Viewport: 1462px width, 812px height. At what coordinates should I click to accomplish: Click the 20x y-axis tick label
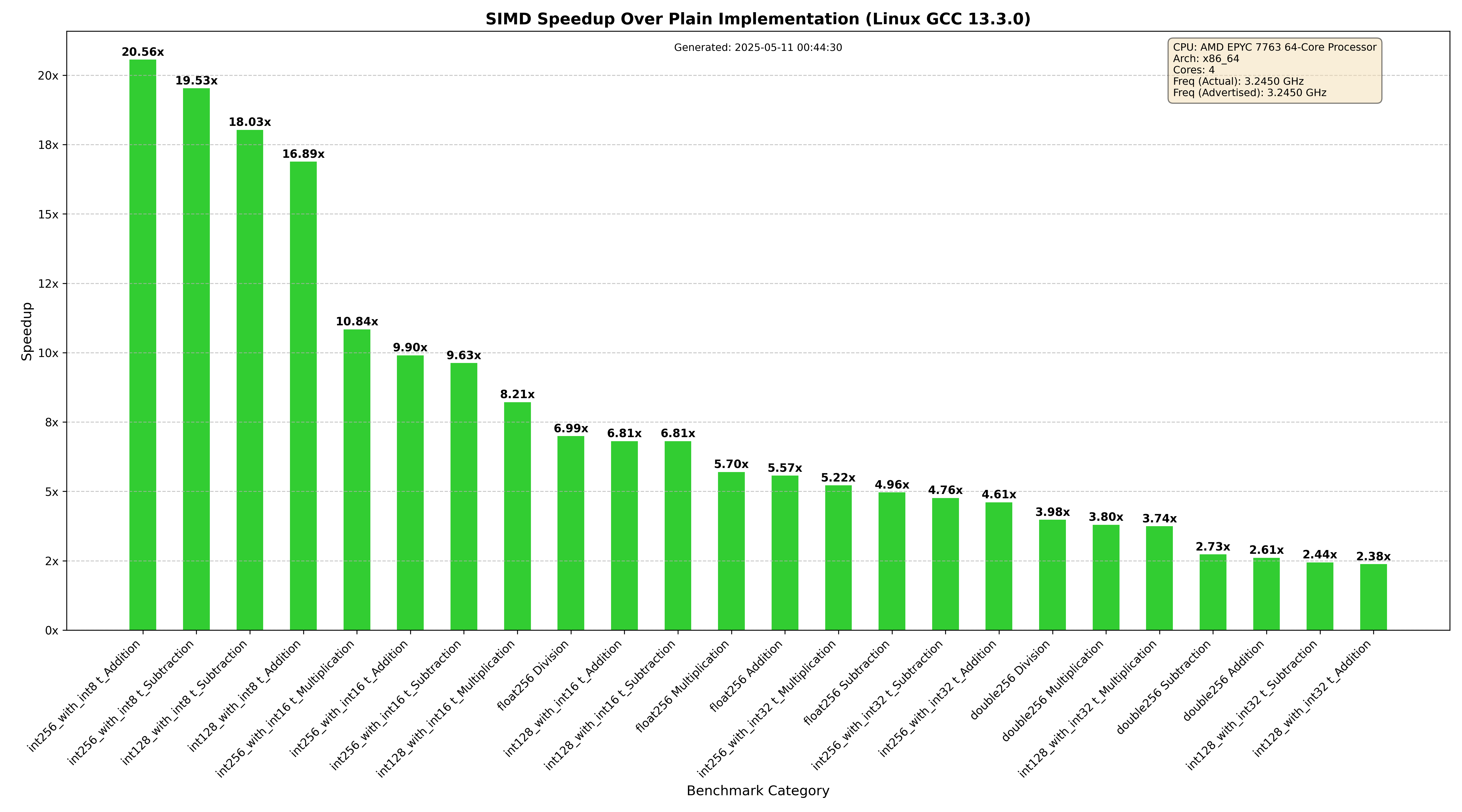click(x=48, y=76)
